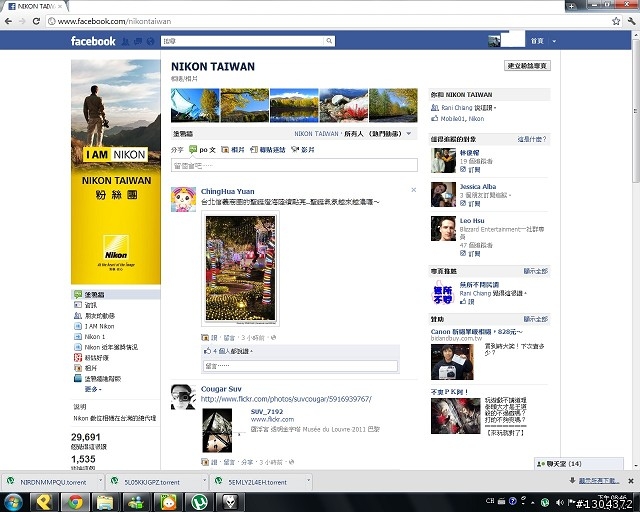Screen dimensions: 640x512
Task: Open the first sky photo in strip
Action: click(x=195, y=105)
